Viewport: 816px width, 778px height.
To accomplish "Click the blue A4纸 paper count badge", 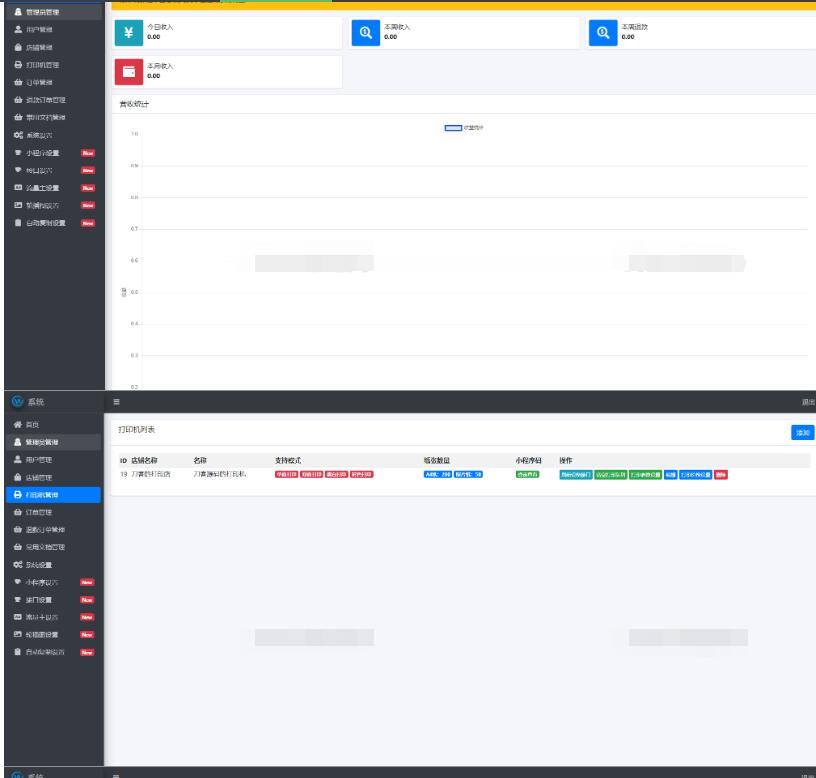I will click(438, 474).
